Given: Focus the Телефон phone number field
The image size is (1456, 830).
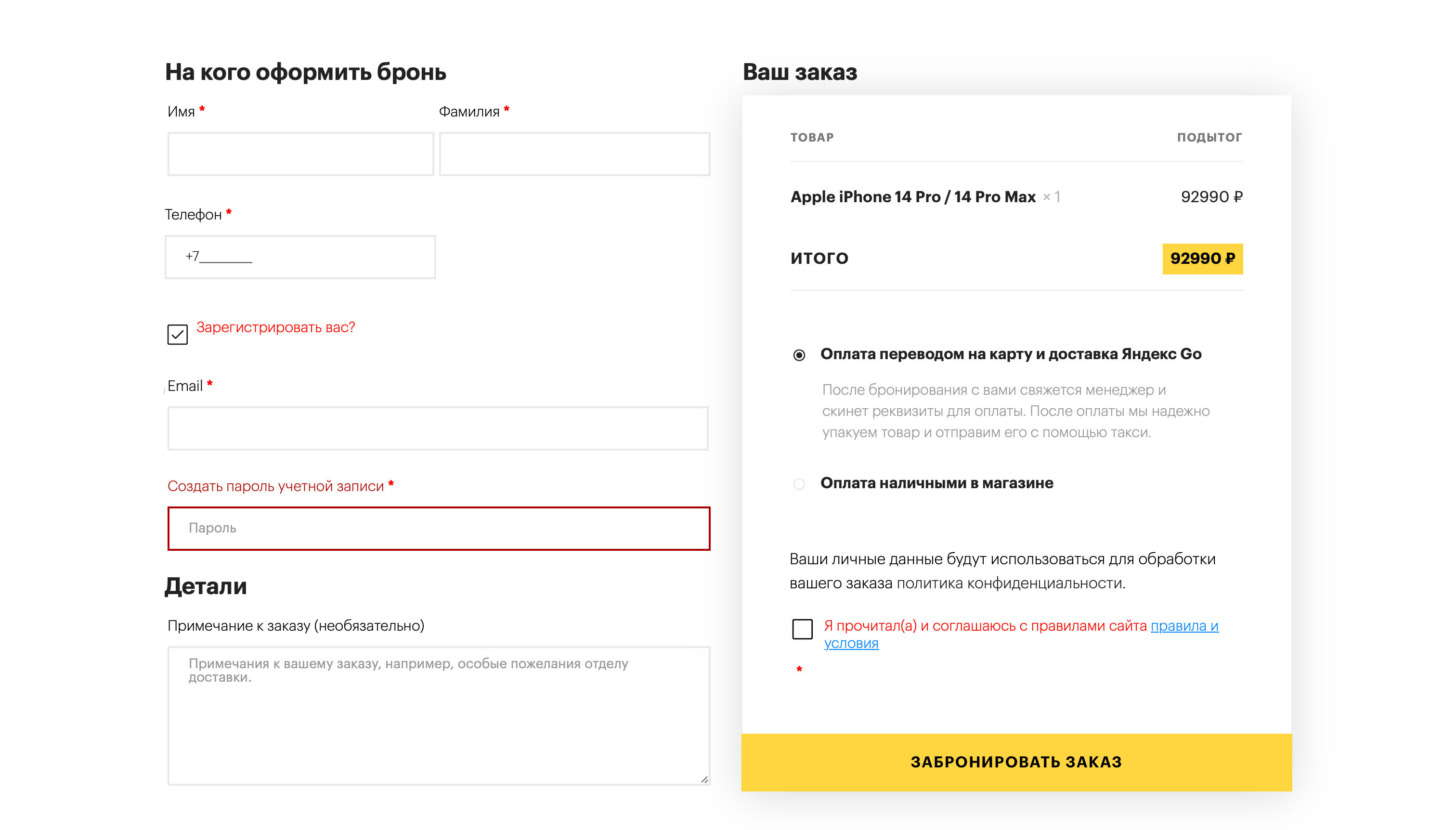Looking at the screenshot, I should 300,257.
